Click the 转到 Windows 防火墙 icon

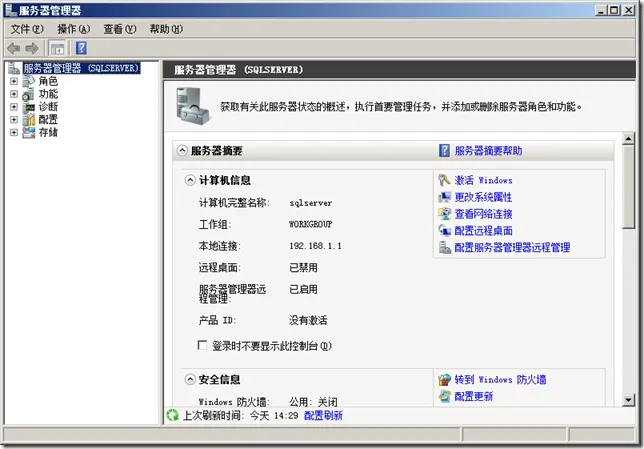tap(444, 380)
